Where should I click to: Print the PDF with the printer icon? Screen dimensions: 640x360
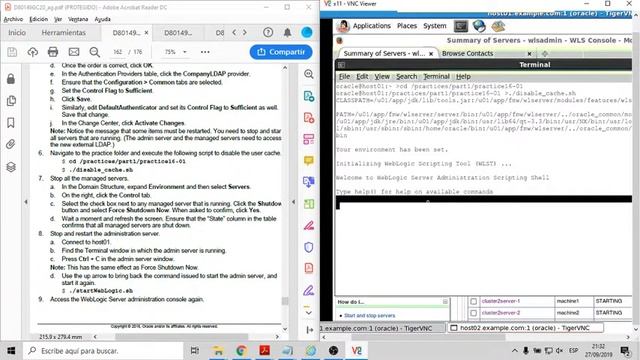pos(53,52)
